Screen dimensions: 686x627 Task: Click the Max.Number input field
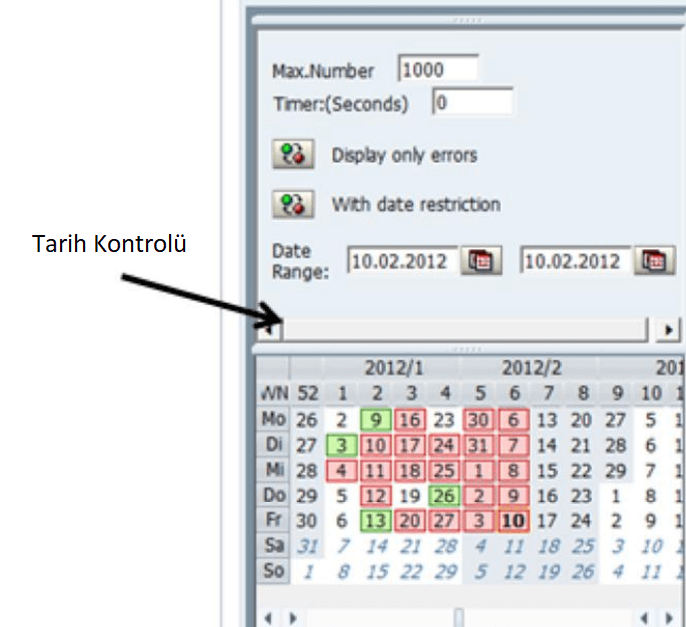point(438,70)
